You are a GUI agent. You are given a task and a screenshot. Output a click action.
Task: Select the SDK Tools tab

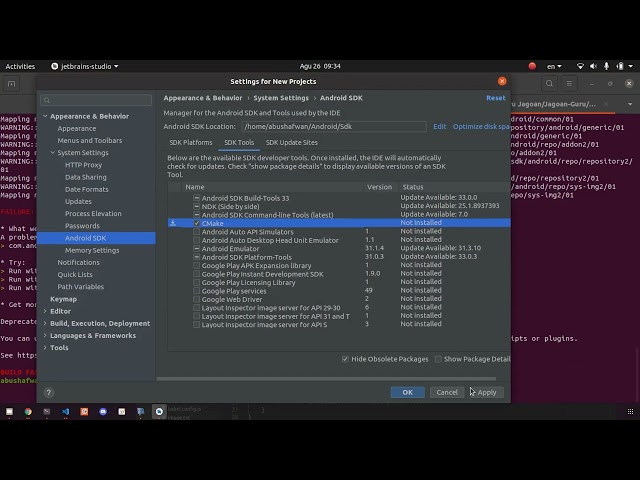pos(239,142)
